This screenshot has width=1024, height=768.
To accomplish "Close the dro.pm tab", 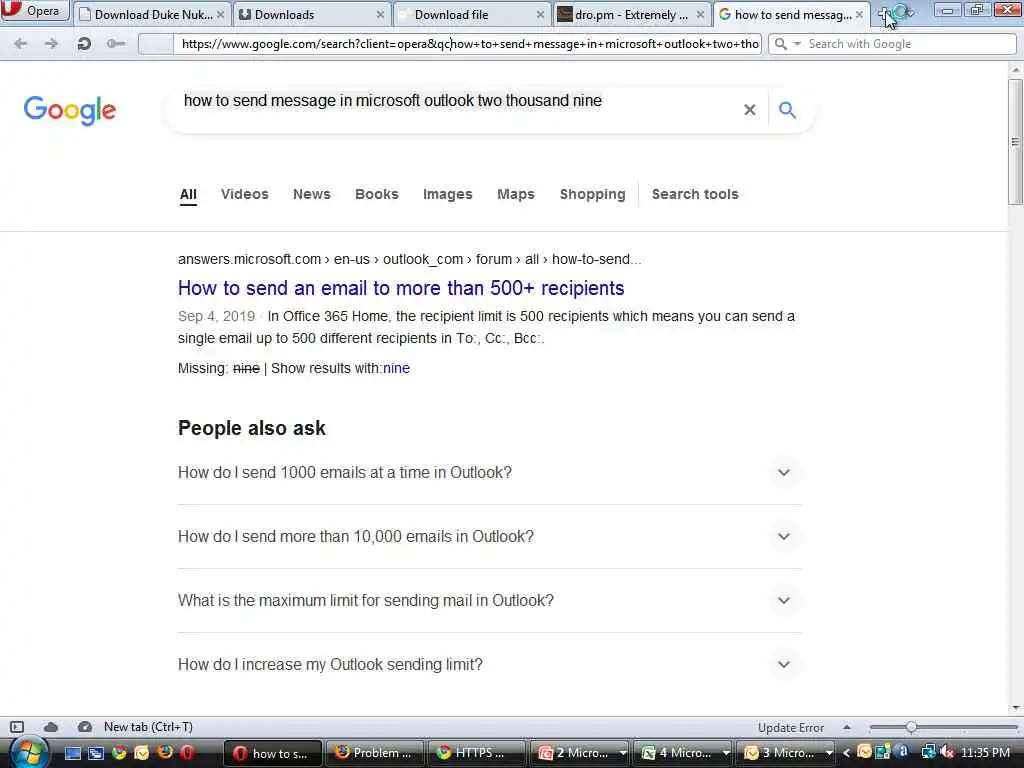I will pyautogui.click(x=700, y=14).
